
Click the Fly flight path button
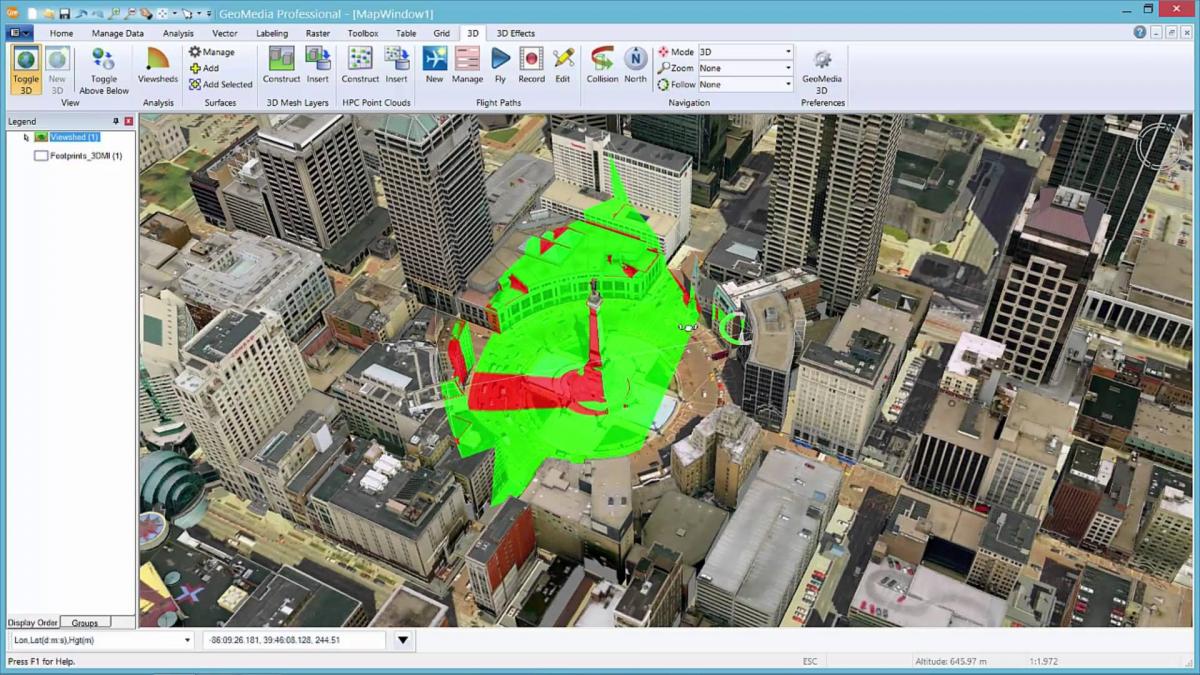(500, 64)
